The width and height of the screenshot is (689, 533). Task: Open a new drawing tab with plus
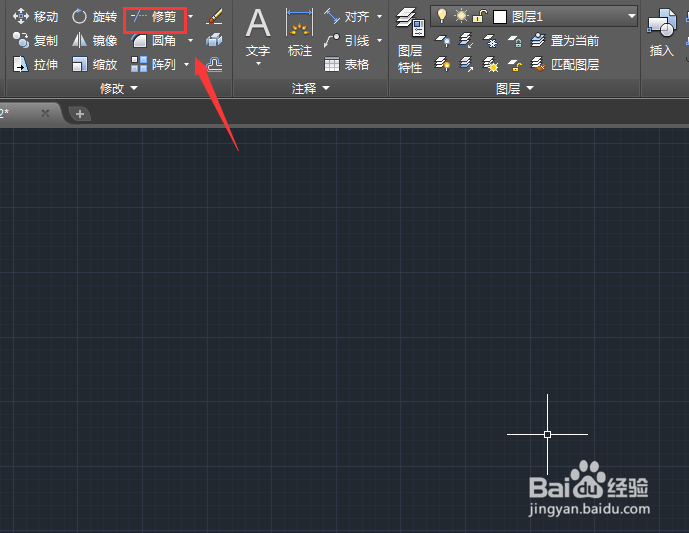80,114
